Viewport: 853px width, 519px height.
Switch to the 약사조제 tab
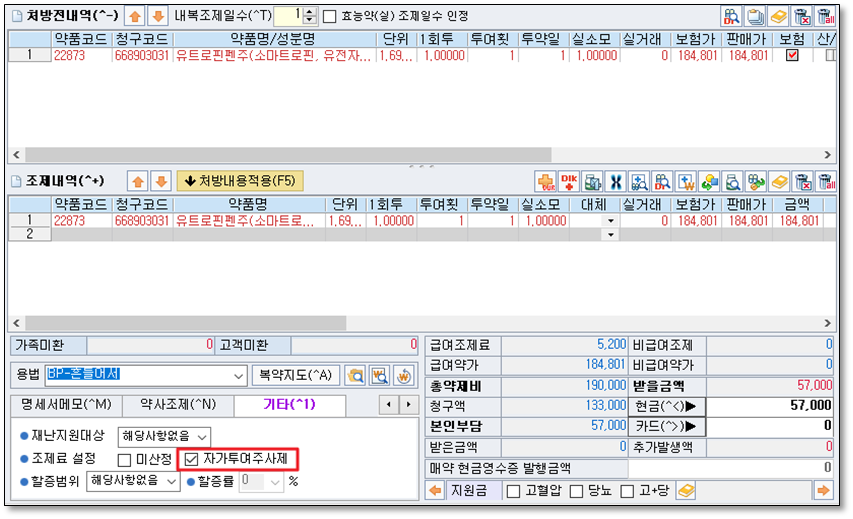(x=180, y=405)
